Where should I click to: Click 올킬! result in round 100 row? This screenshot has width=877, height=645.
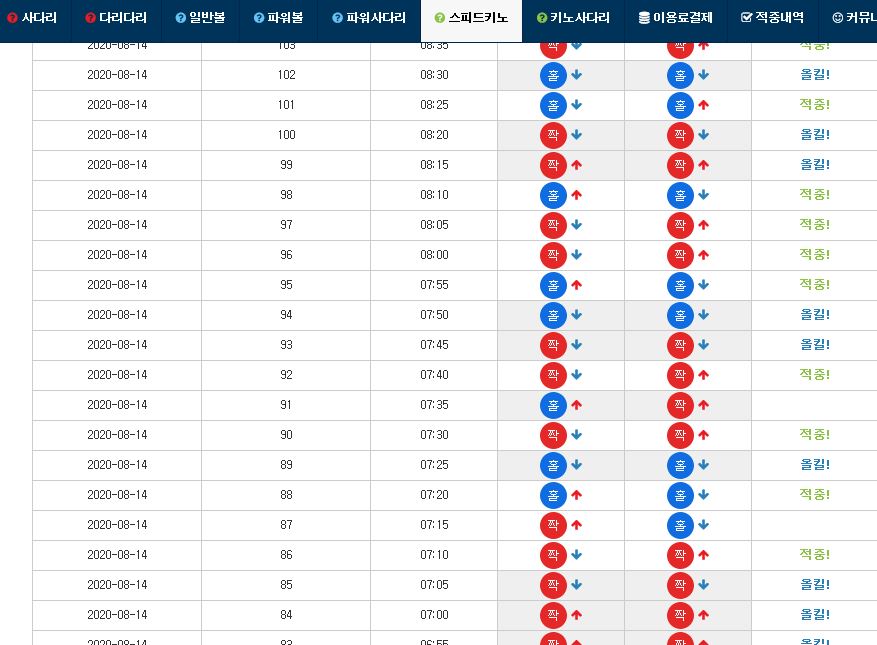click(815, 135)
